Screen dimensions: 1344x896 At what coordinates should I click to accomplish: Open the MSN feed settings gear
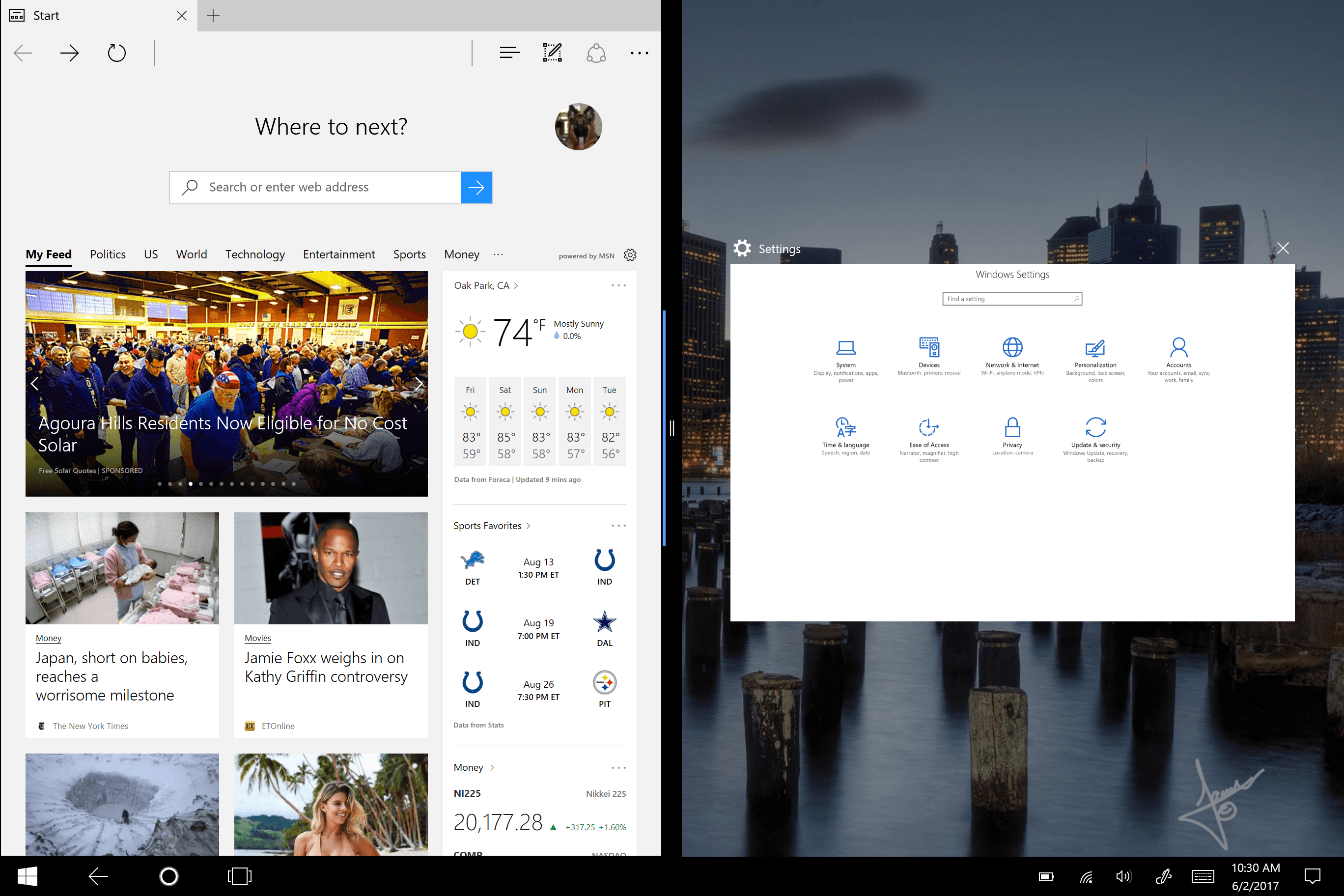(630, 255)
